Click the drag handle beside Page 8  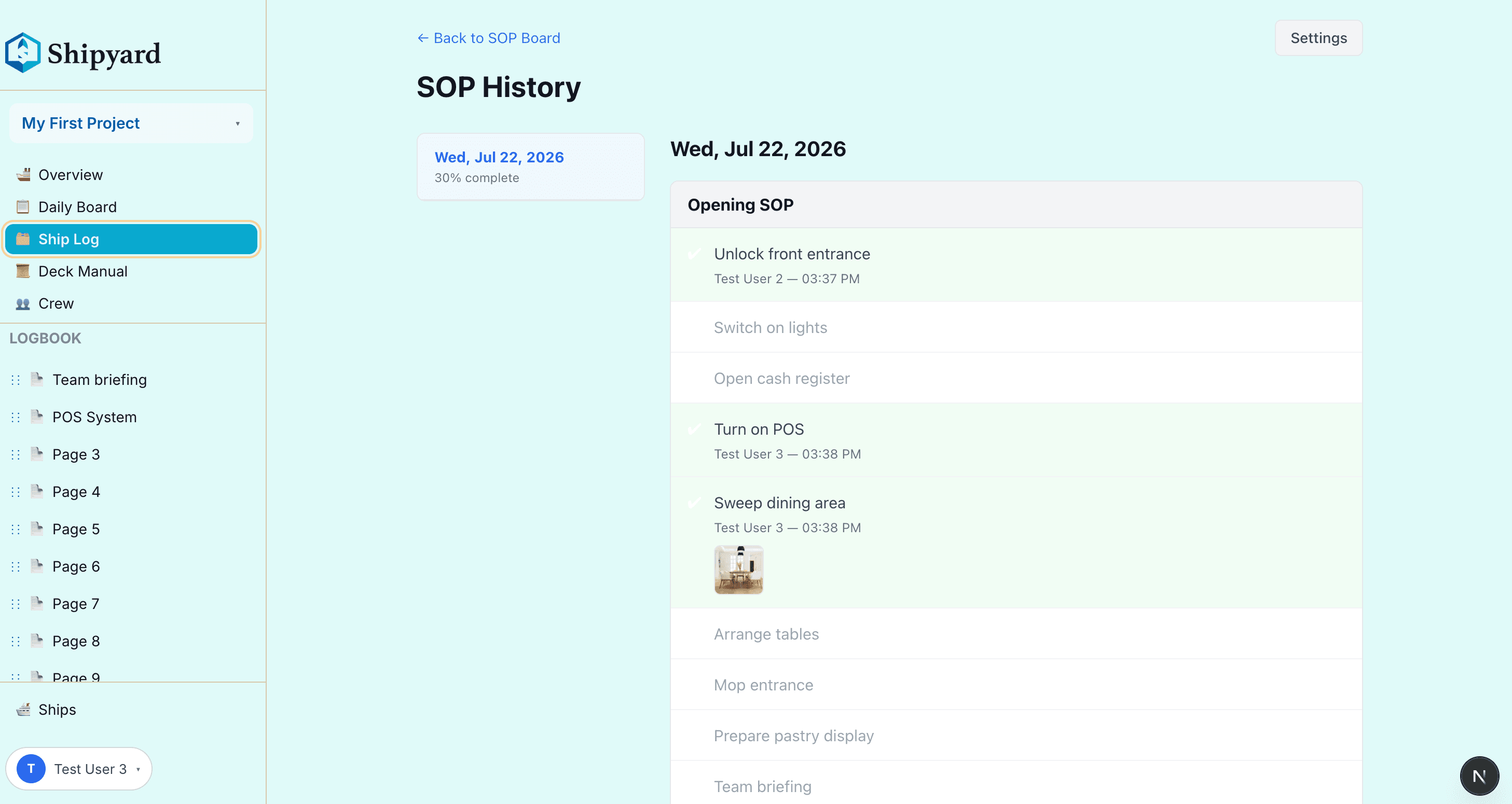[x=16, y=642]
